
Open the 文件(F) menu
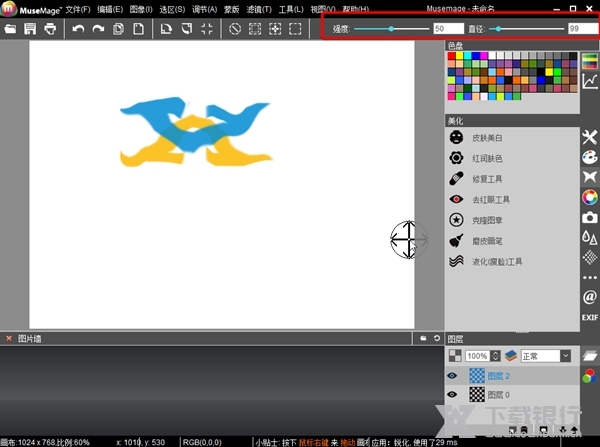[x=78, y=9]
